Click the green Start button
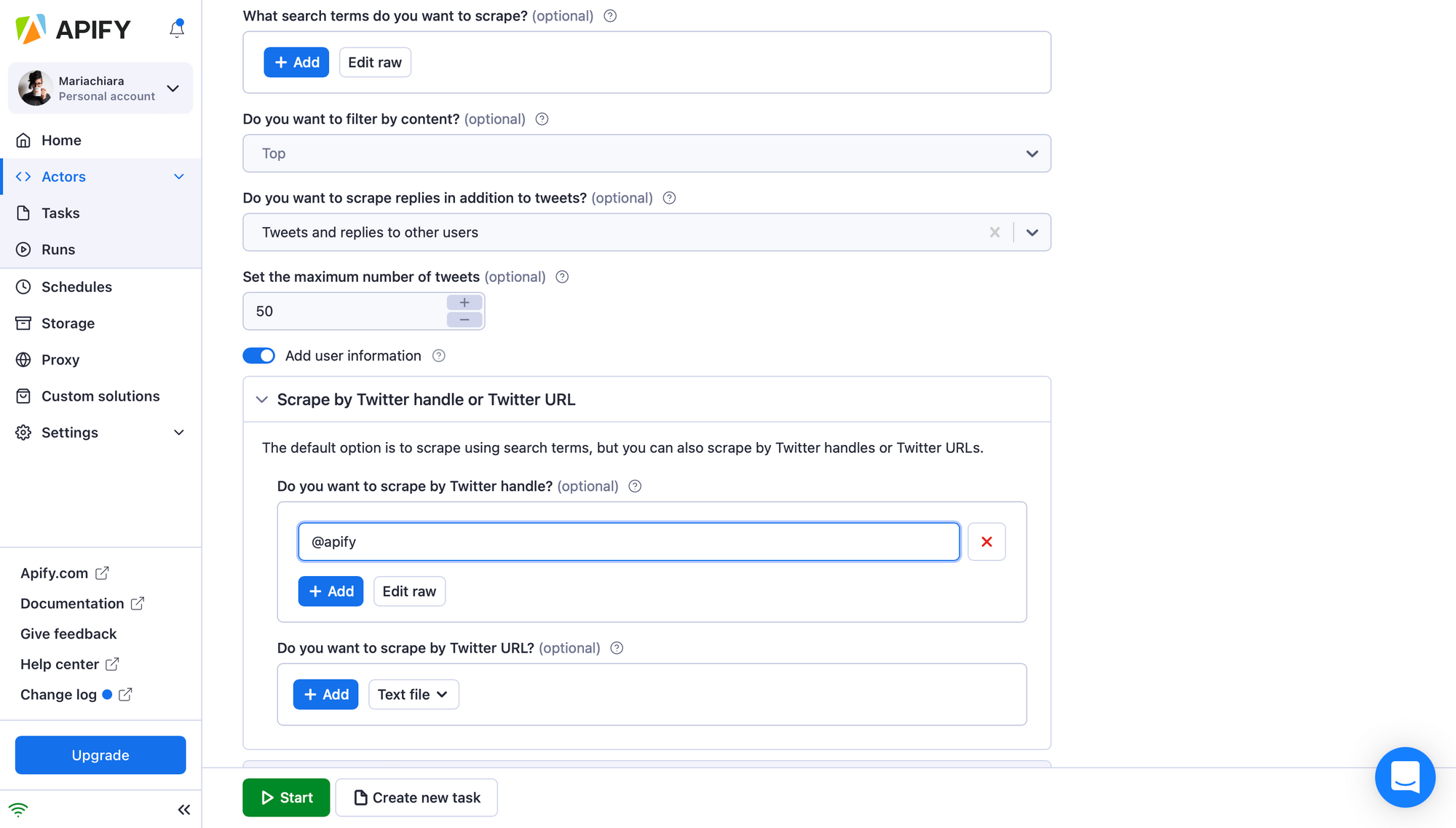This screenshot has height=828, width=1456. (286, 797)
